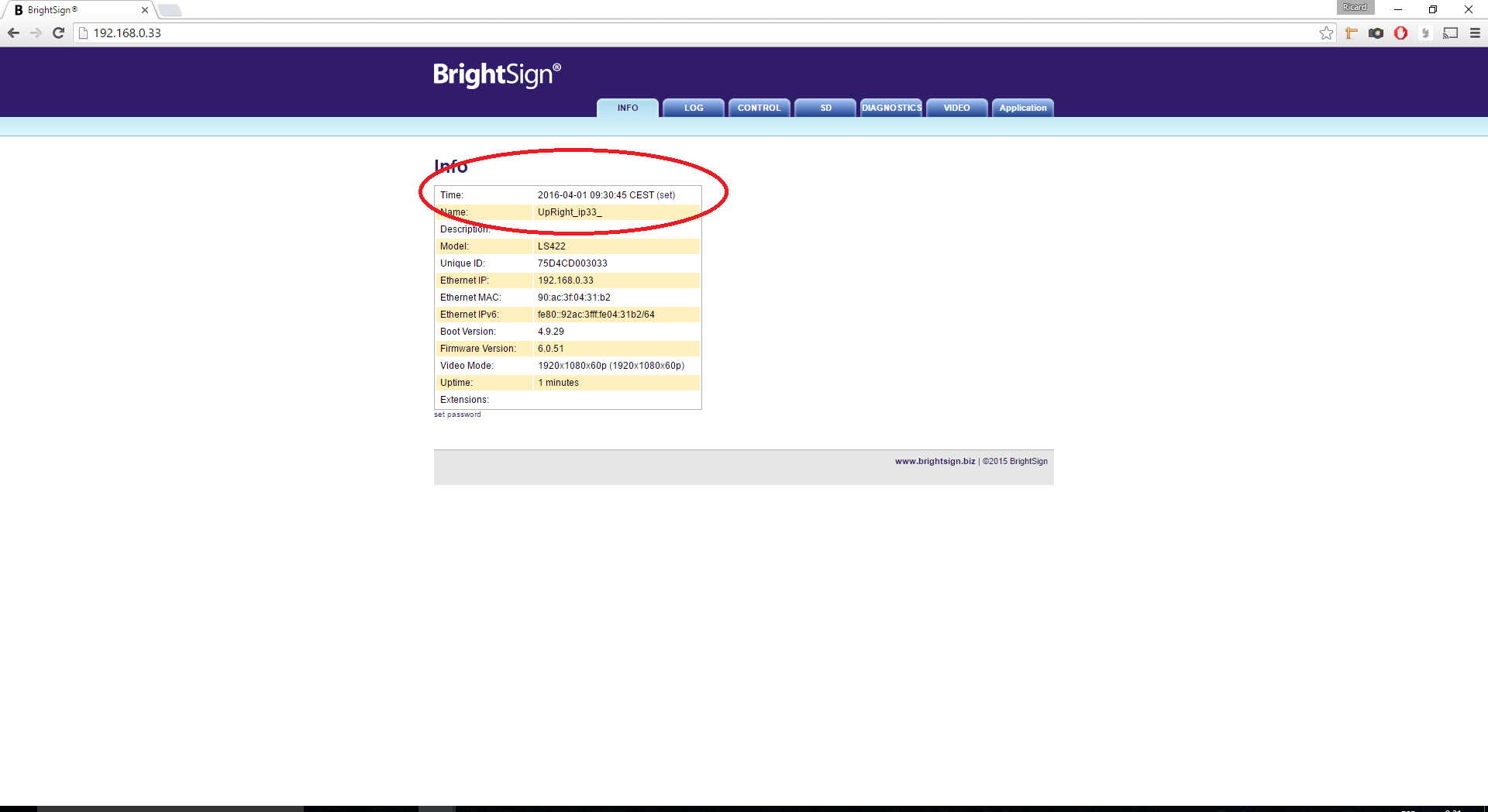Open the paint roller extension icon
The height and width of the screenshot is (812, 1488).
pos(1352,33)
